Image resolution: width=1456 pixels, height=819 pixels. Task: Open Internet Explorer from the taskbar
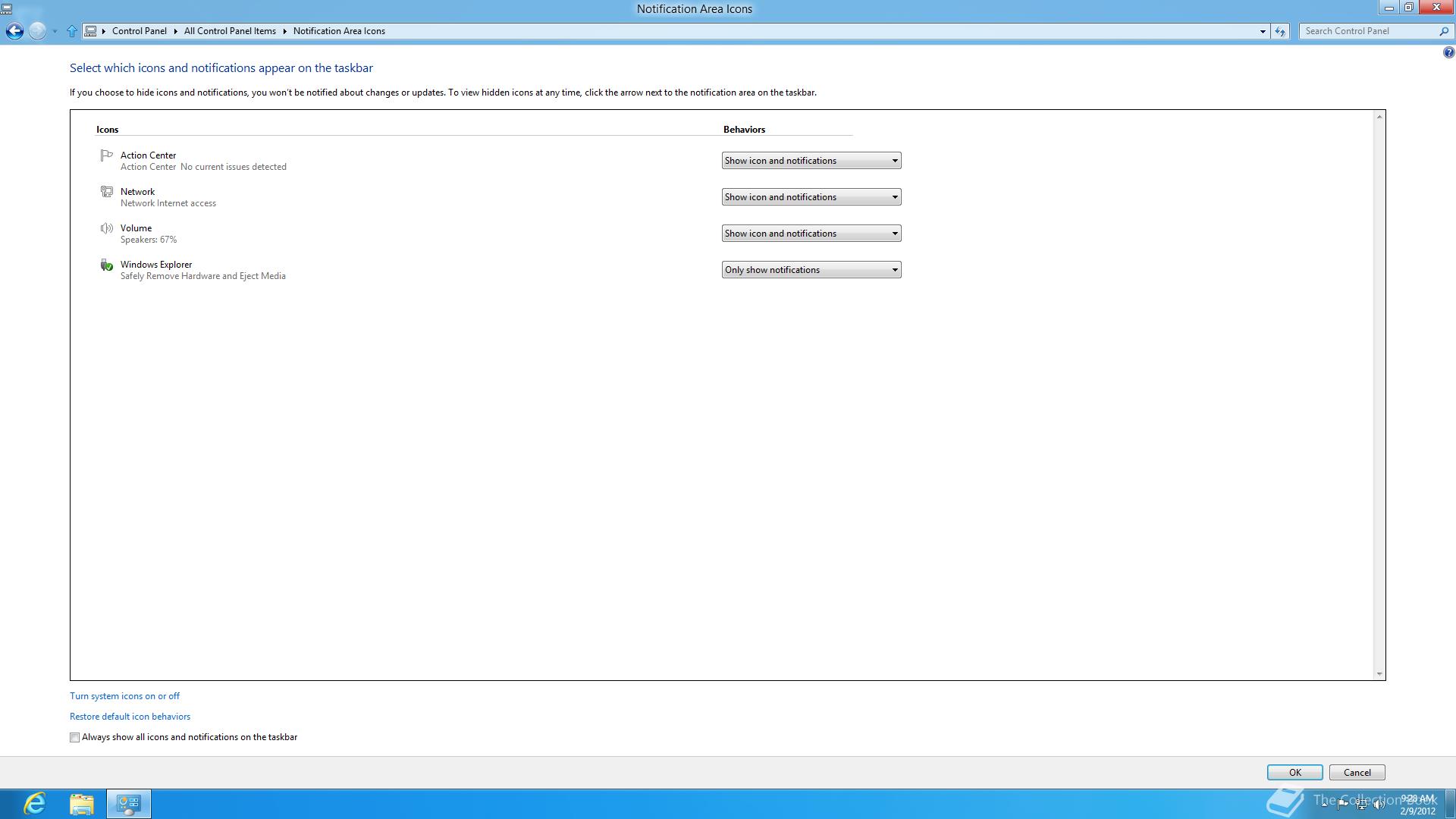35,803
